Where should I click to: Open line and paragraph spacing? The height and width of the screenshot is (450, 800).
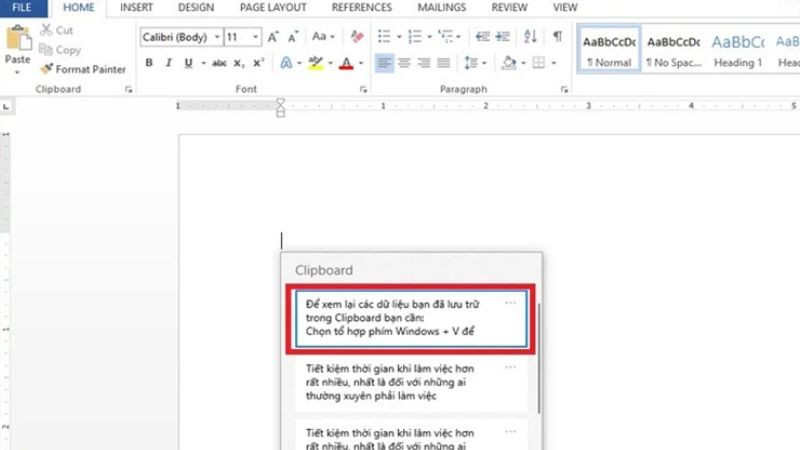coord(471,63)
